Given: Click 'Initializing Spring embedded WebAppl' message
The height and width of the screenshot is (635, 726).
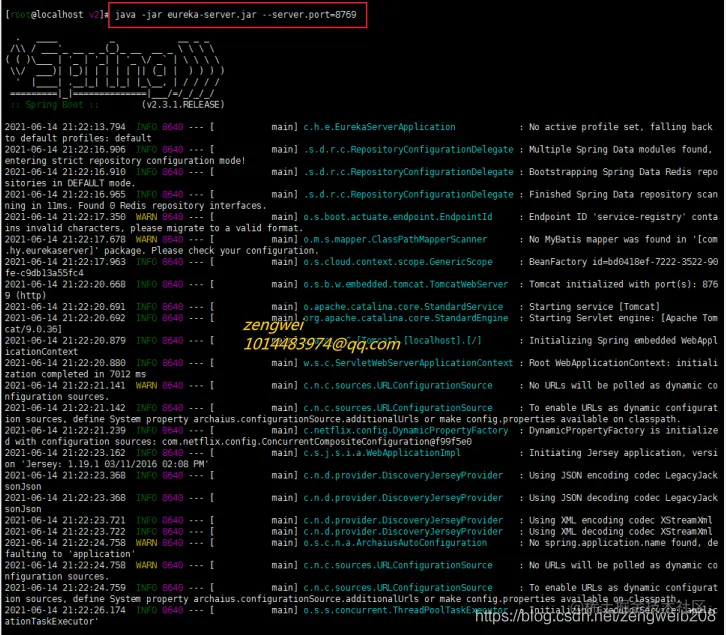Looking at the screenshot, I should pos(623,340).
